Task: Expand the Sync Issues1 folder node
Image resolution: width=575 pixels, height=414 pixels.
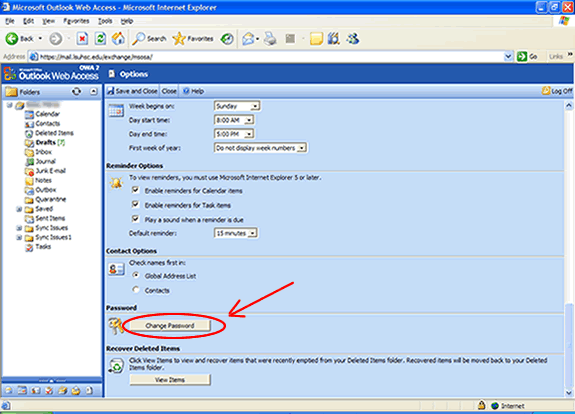Action: 19,238
